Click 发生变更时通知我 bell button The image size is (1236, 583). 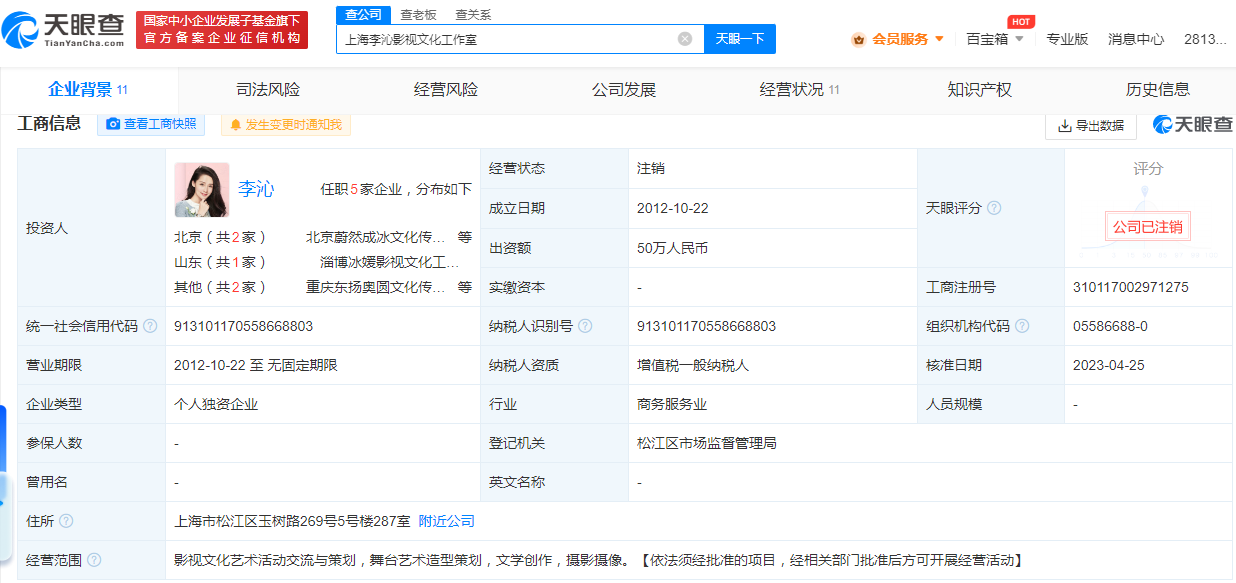(x=286, y=124)
